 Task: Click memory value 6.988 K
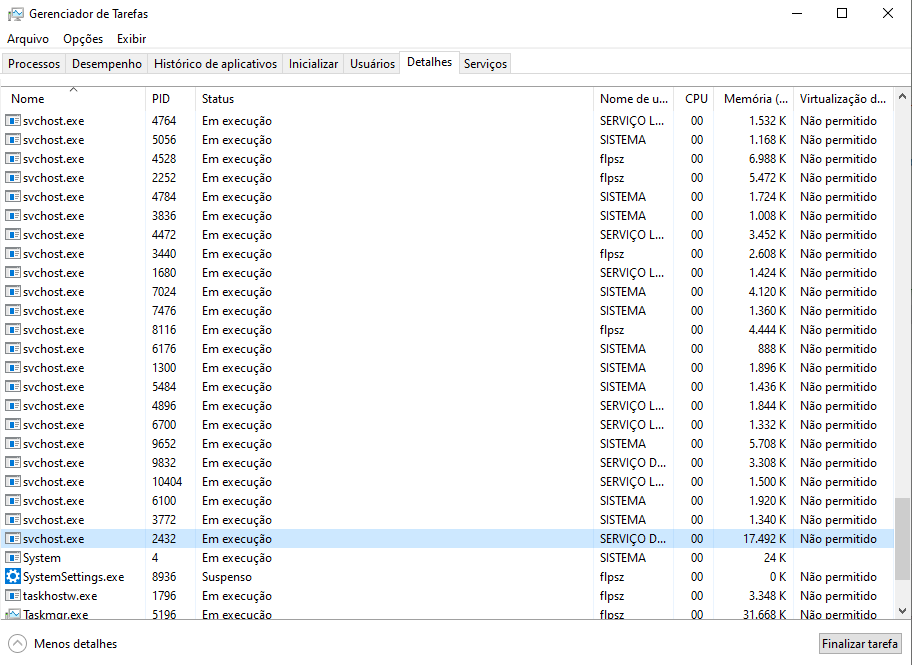point(767,159)
